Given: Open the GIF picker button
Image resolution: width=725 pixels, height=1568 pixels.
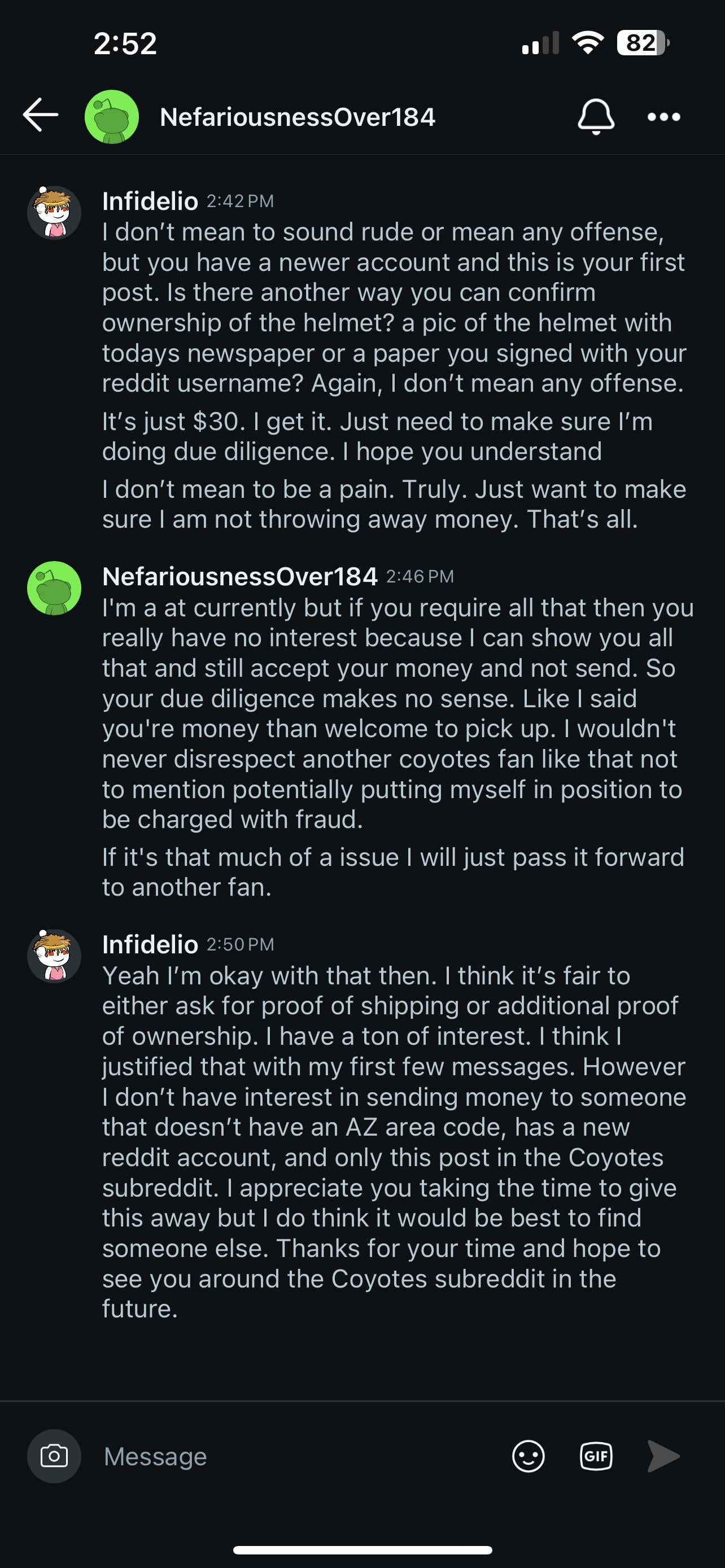Looking at the screenshot, I should click(x=595, y=1457).
